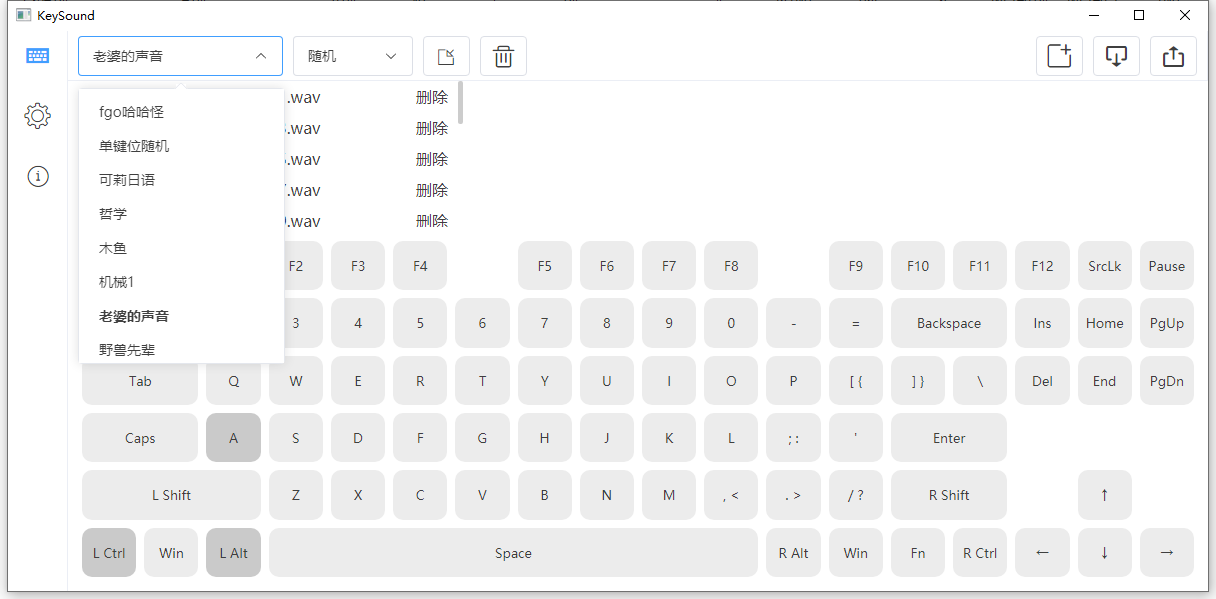Click the import sound pack icon
This screenshot has width=1216, height=599.
point(1116,56)
